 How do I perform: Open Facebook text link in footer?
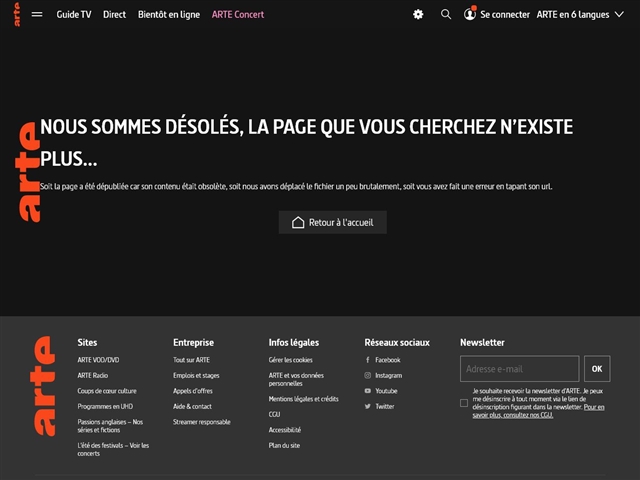[x=388, y=360]
